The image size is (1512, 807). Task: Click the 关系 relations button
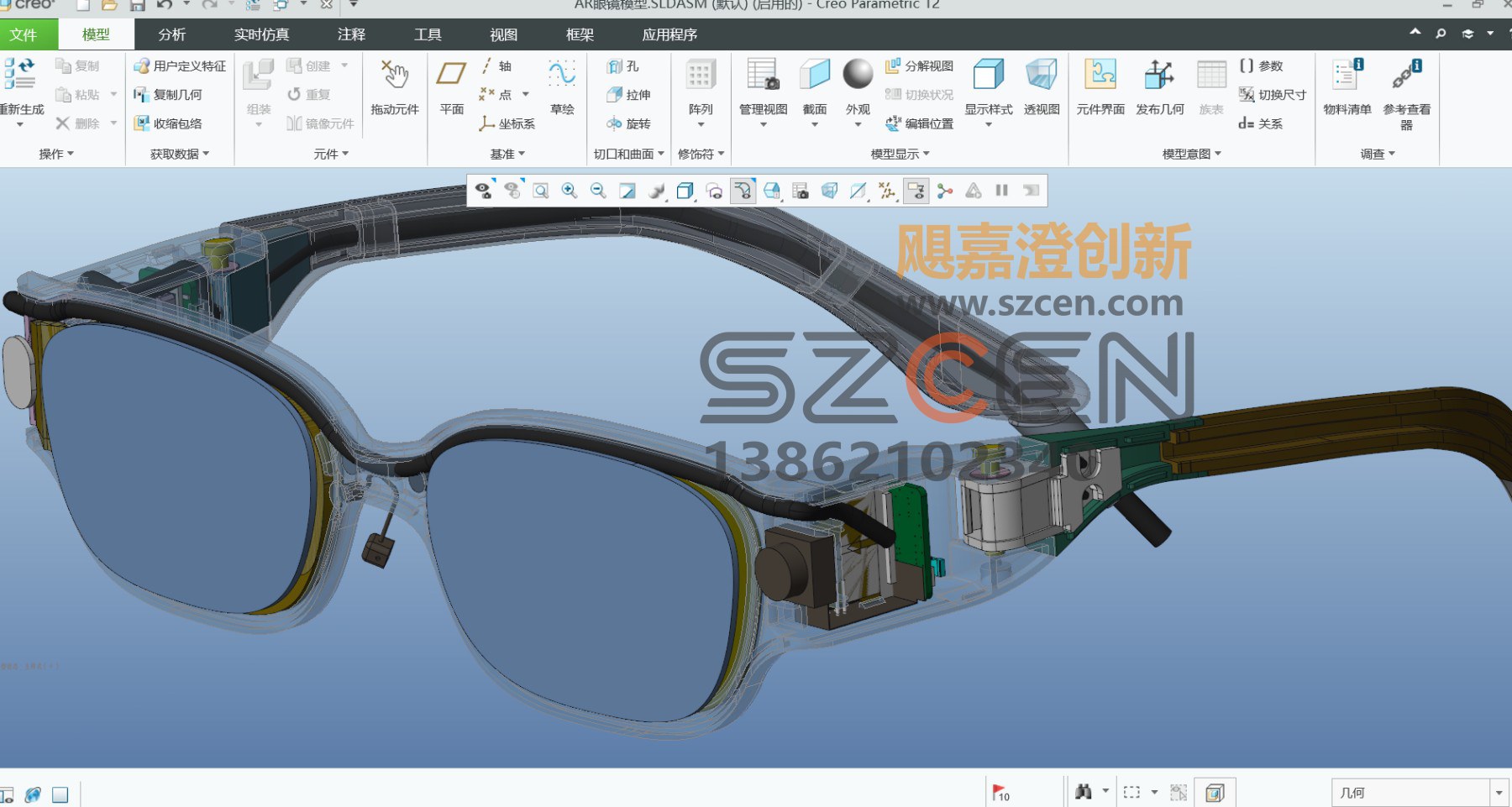(1260, 123)
